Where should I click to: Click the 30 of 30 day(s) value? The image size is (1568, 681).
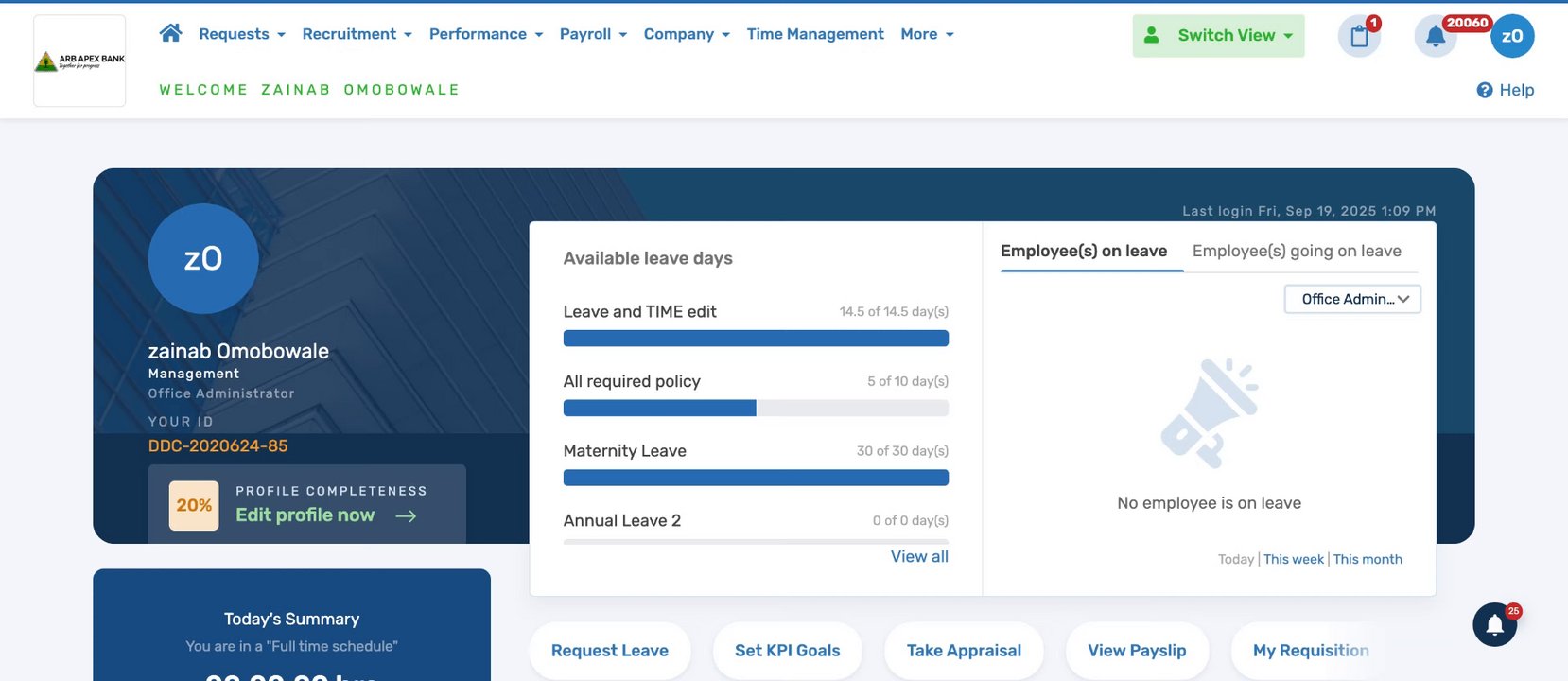pos(902,451)
